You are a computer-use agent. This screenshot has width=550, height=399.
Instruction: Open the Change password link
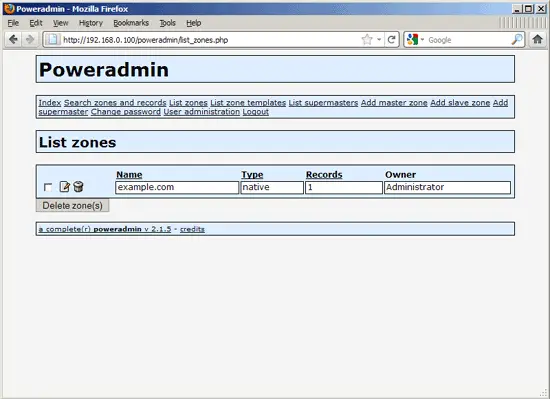pos(126,112)
